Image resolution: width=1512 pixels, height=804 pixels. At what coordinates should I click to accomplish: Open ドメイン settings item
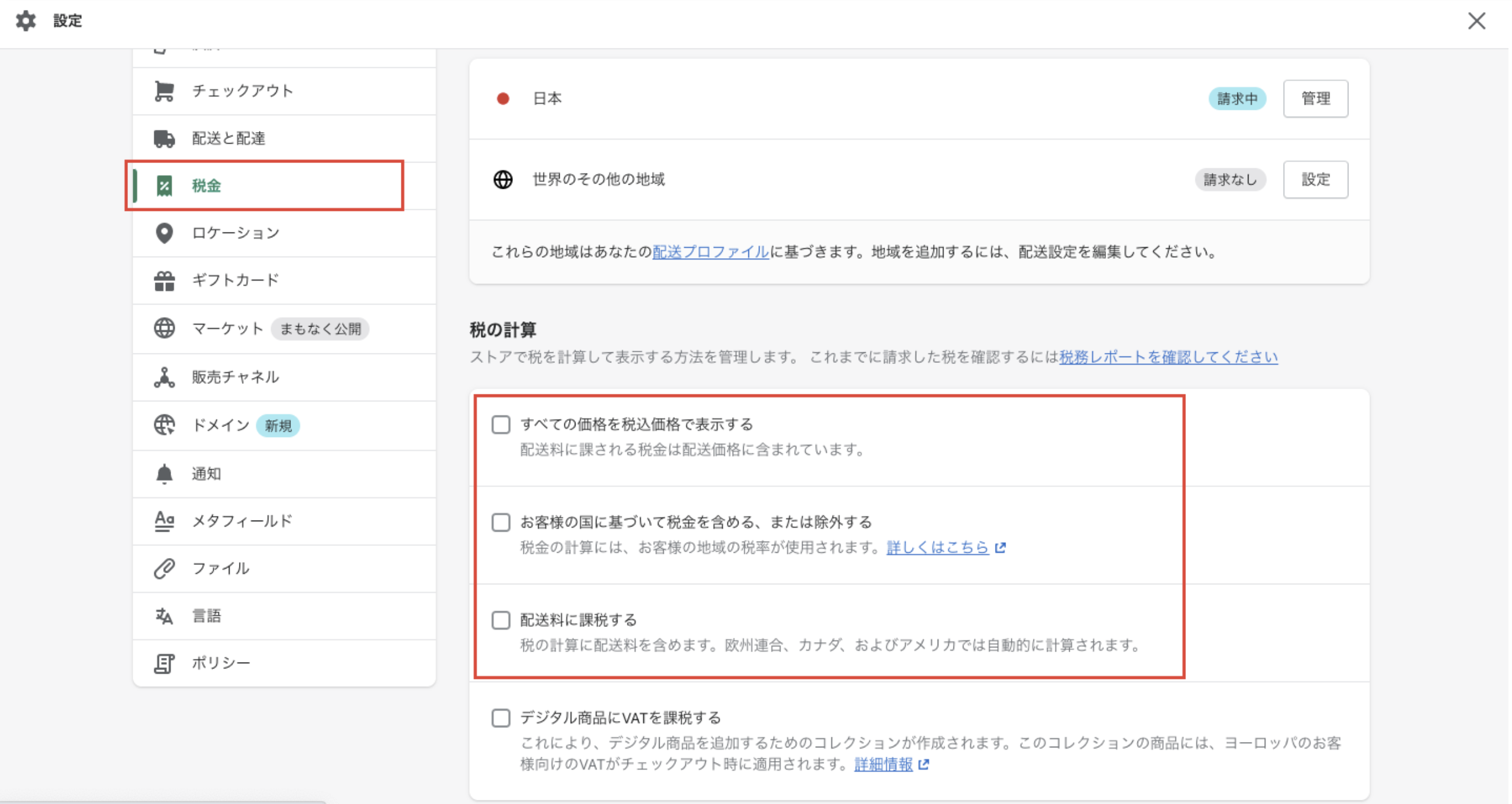pyautogui.click(x=285, y=425)
